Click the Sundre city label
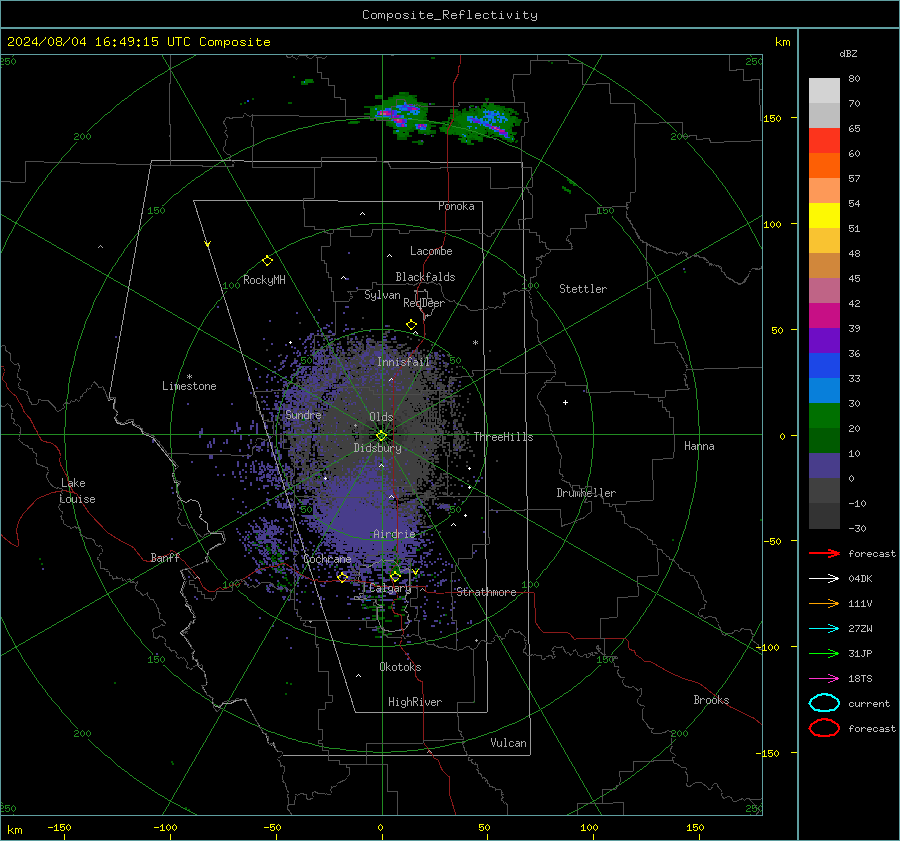 point(303,414)
